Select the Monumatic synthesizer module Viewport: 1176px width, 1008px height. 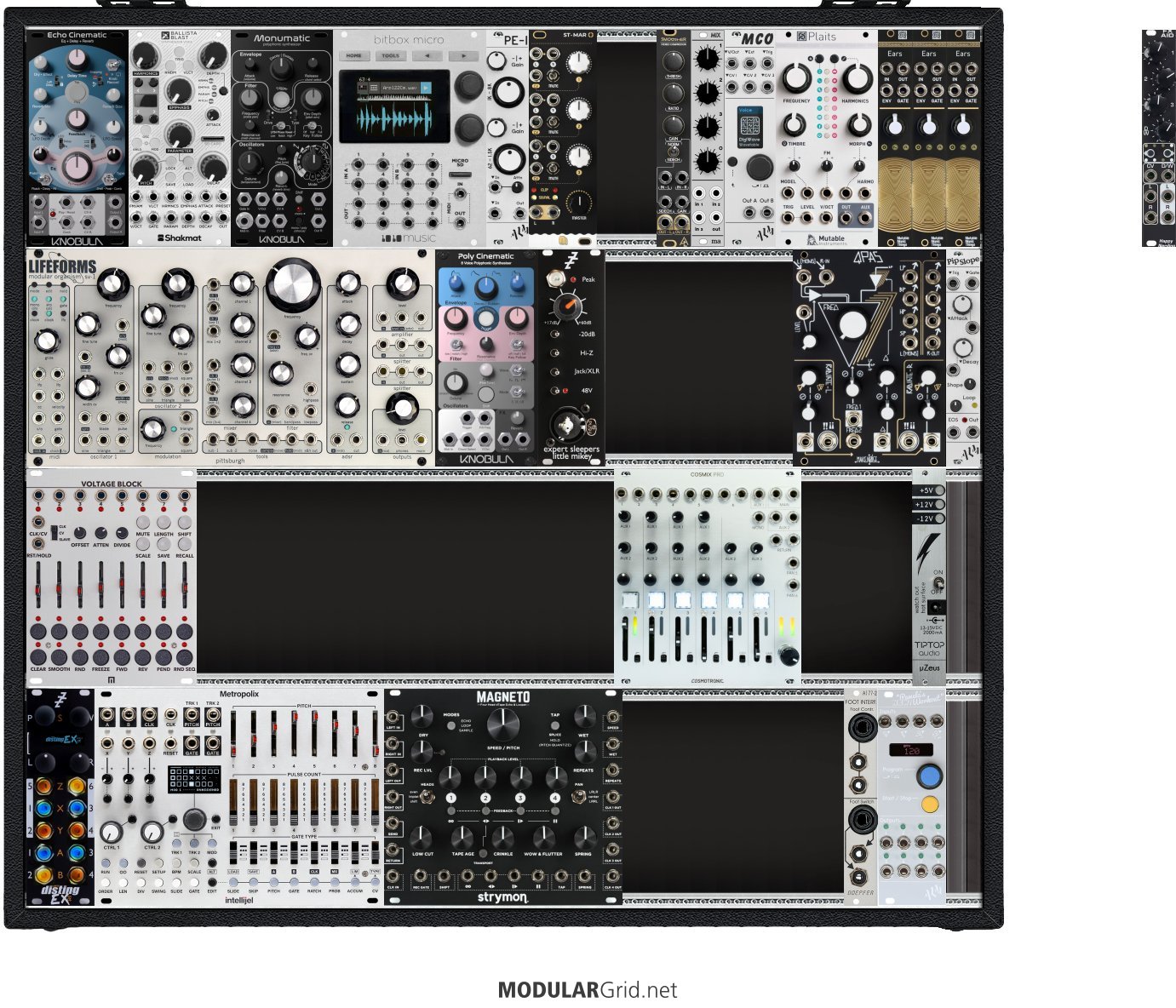pos(282,138)
